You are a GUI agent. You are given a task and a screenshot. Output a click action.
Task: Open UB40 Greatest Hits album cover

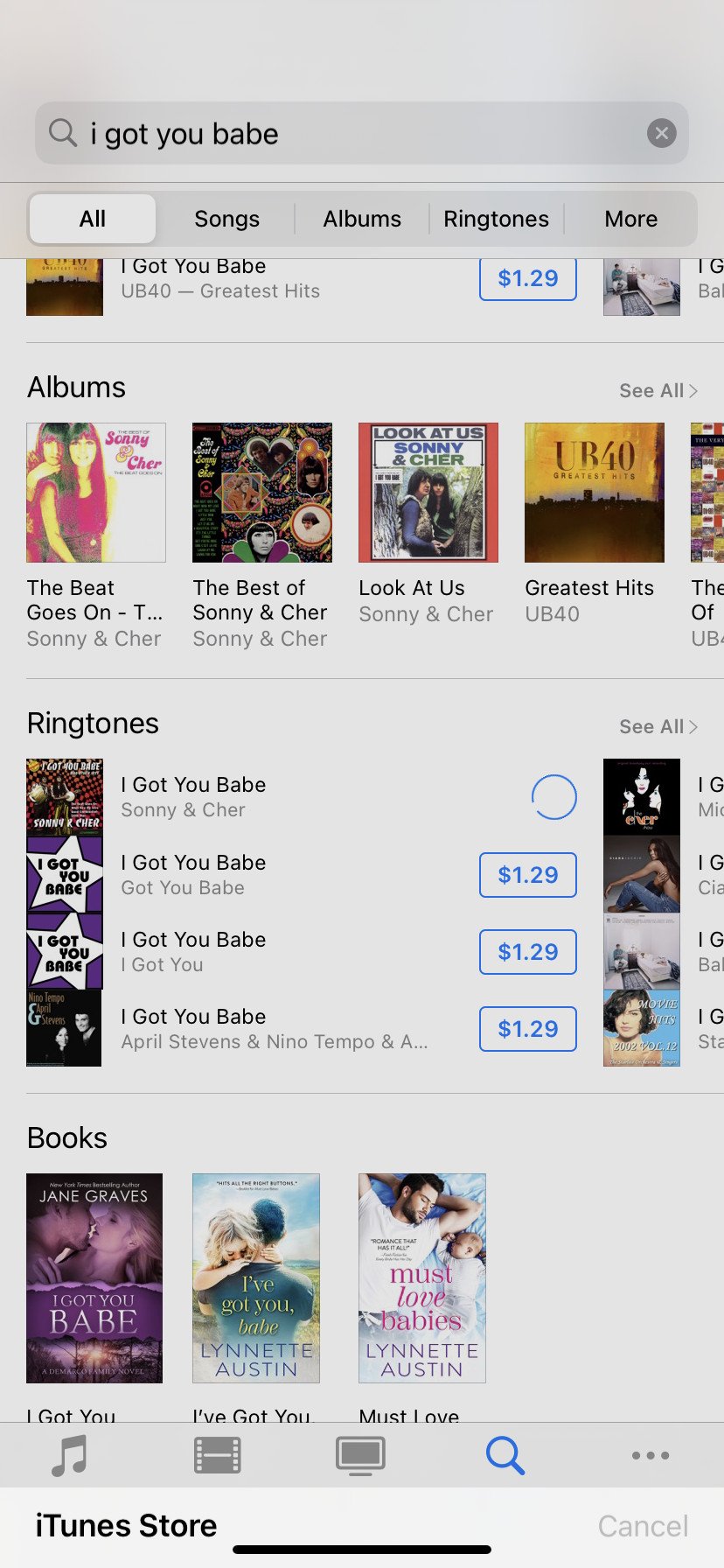(595, 493)
